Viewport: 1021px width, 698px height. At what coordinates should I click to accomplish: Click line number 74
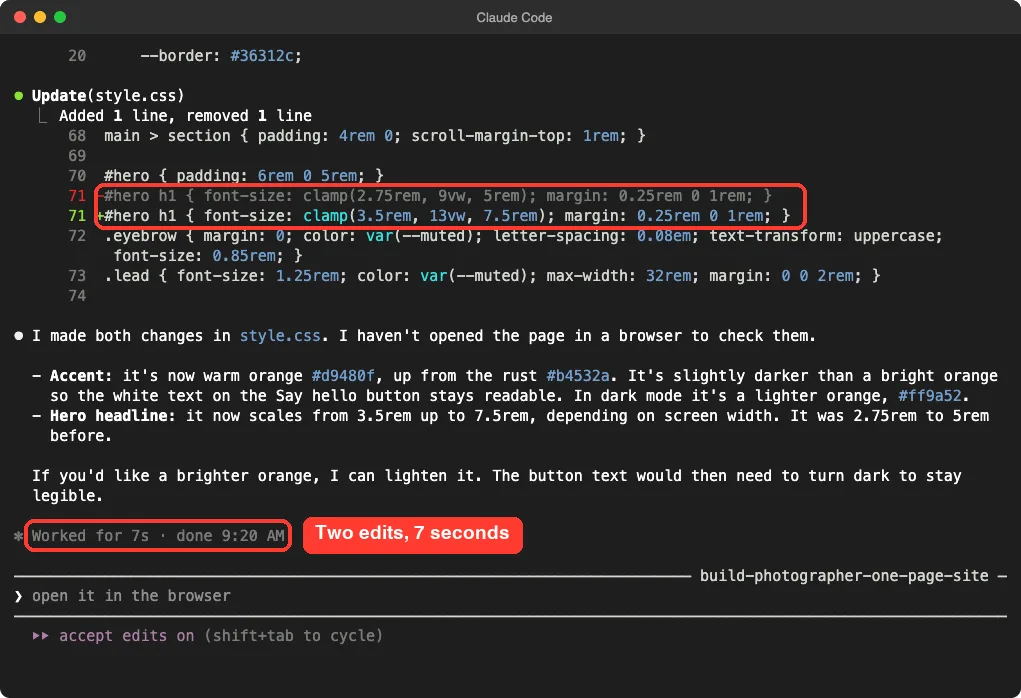pos(77,296)
